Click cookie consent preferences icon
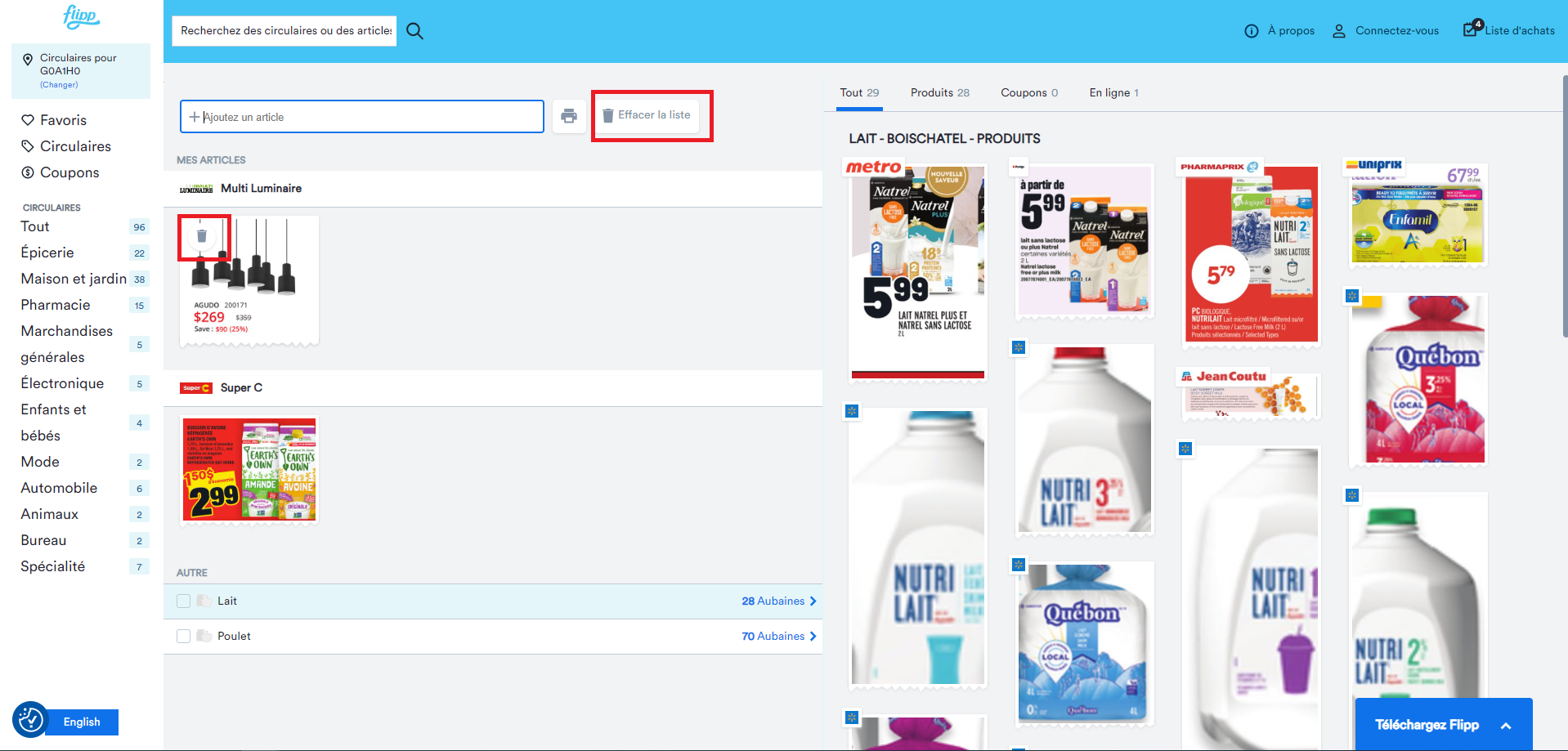1568x751 pixels. (30, 720)
